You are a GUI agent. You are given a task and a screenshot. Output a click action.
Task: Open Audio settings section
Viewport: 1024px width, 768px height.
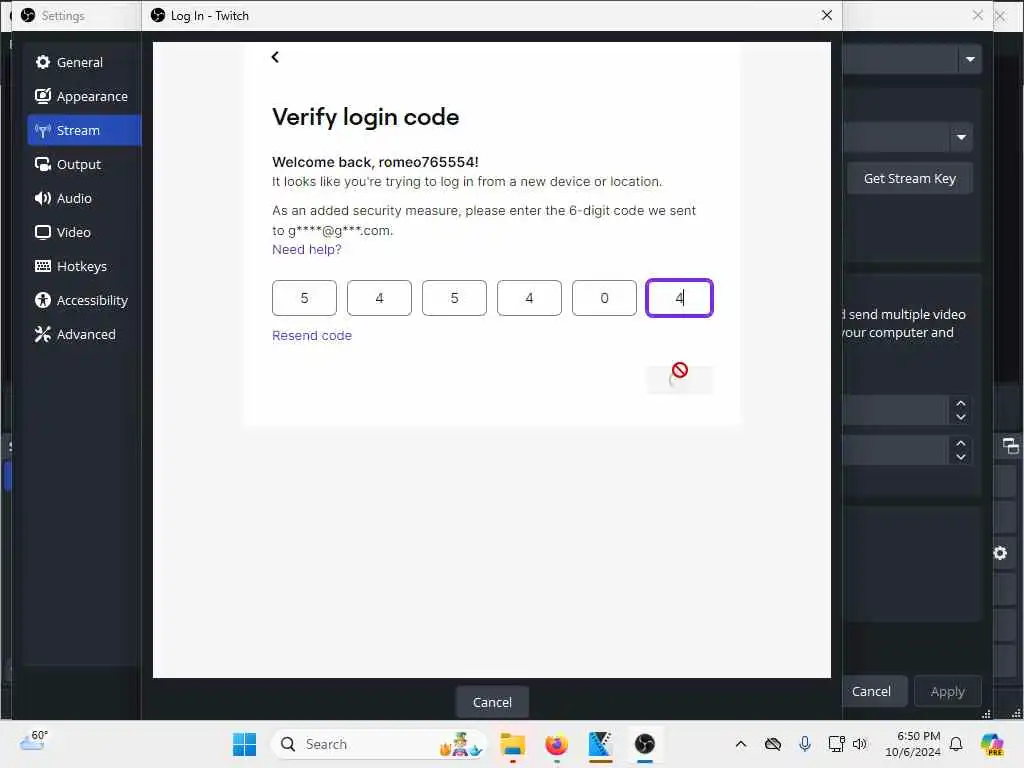tap(84, 198)
